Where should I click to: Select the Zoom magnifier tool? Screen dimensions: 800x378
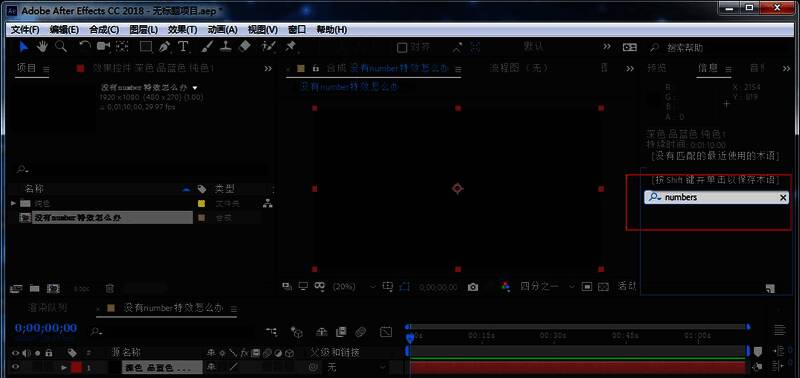(61, 47)
